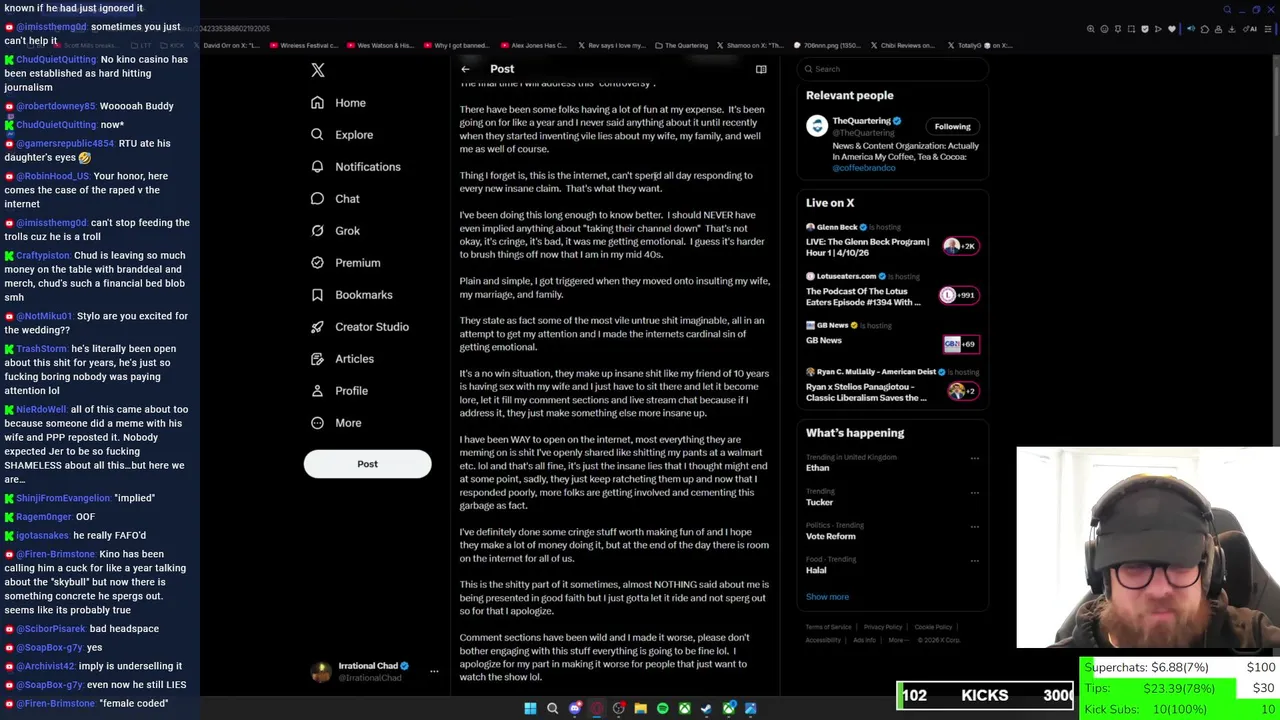Click the browser search icon at top right
1280x720 pixels.
[x=1227, y=10]
